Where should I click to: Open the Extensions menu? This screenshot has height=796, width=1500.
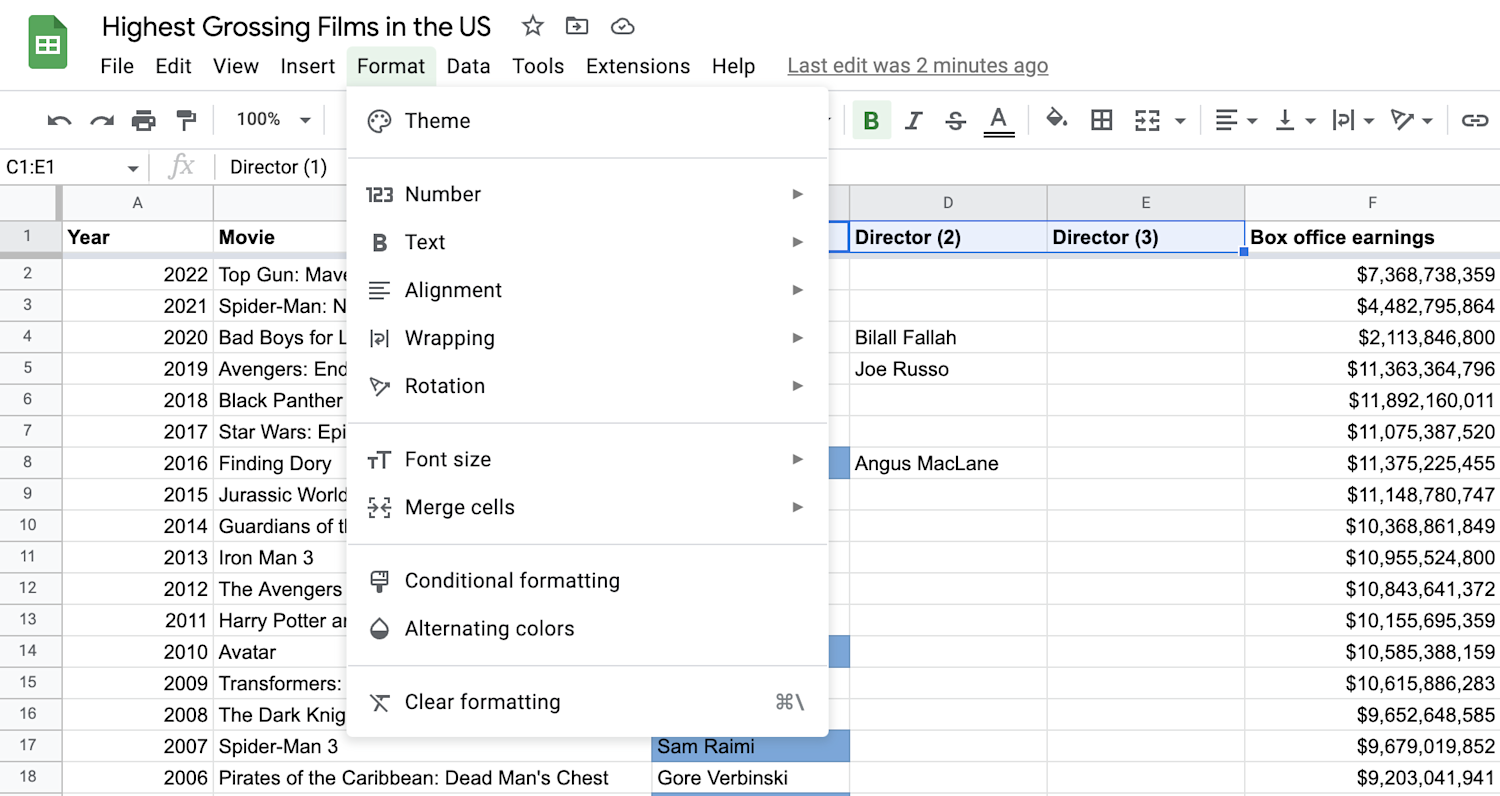638,66
